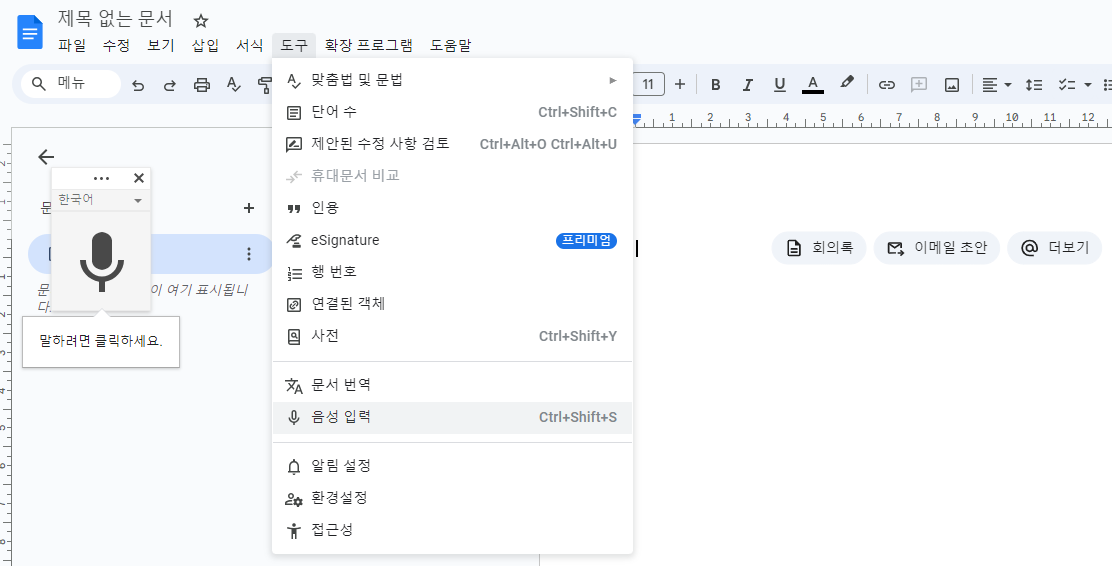
Task: Select 행 번호 menu entry
Action: tap(452, 272)
